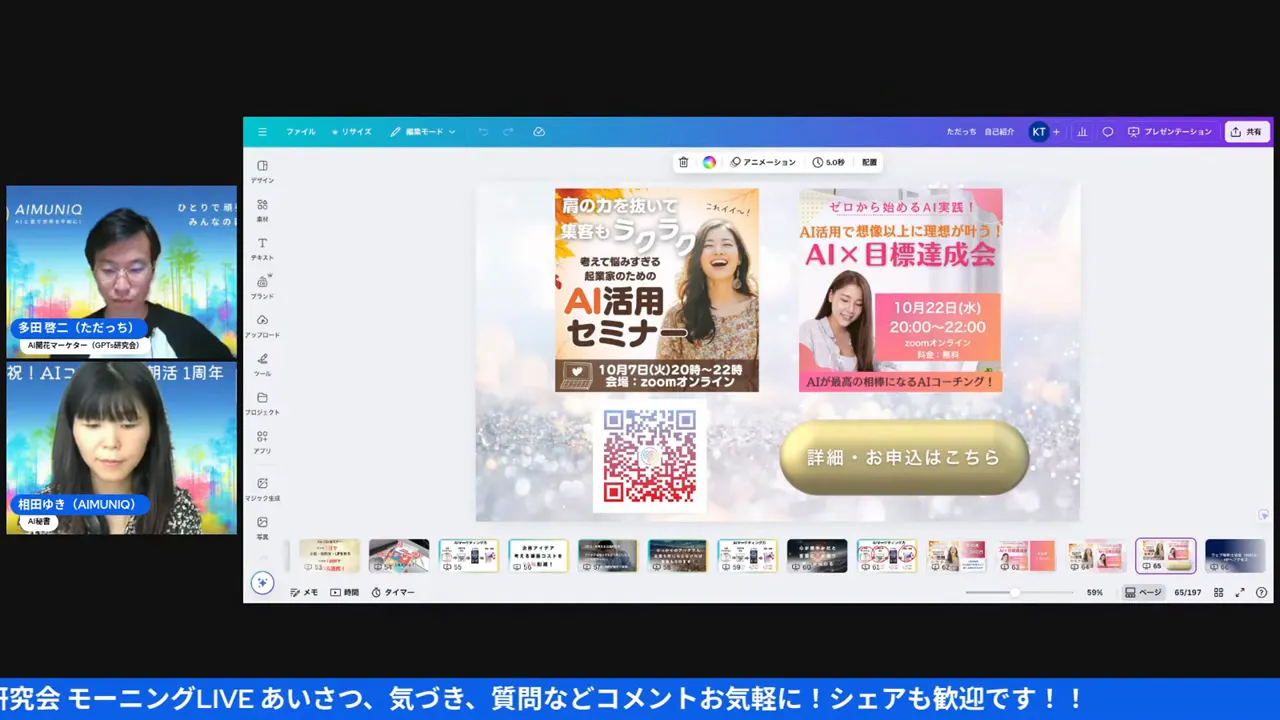Click the Canva AI sparkle assistant button
The height and width of the screenshot is (720, 1280).
point(262,583)
